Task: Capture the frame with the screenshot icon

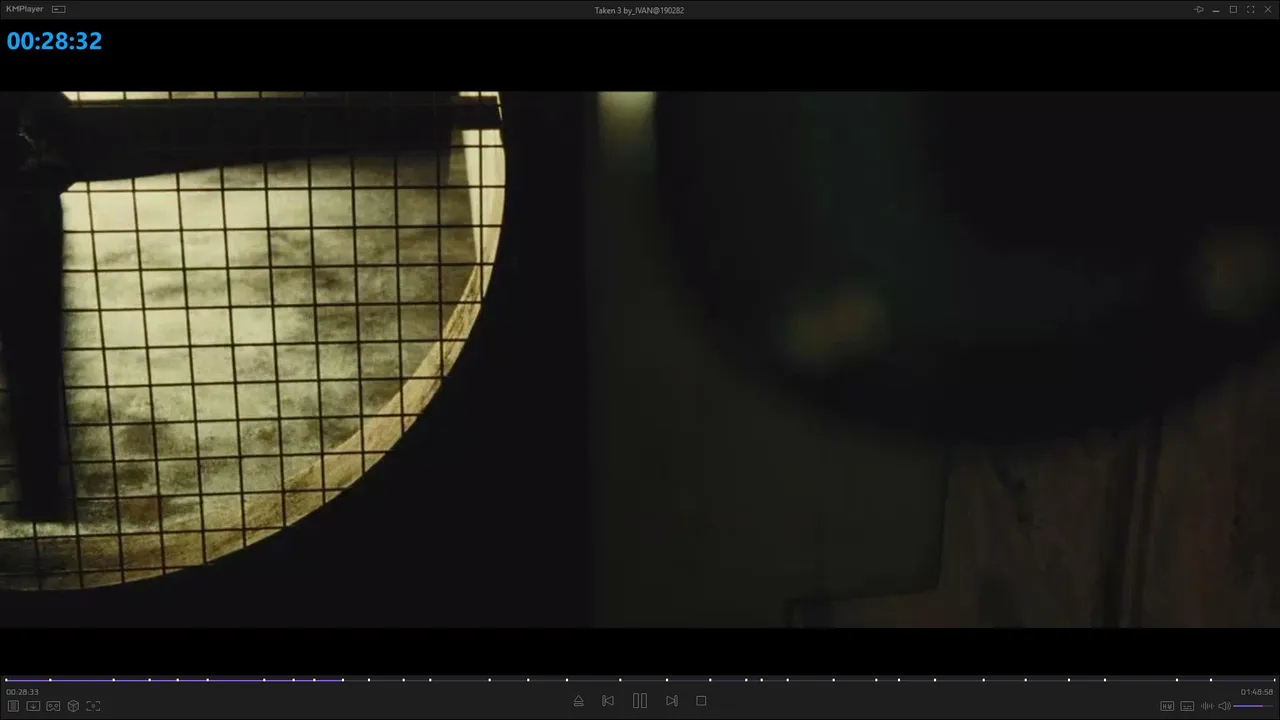Action: (x=93, y=706)
